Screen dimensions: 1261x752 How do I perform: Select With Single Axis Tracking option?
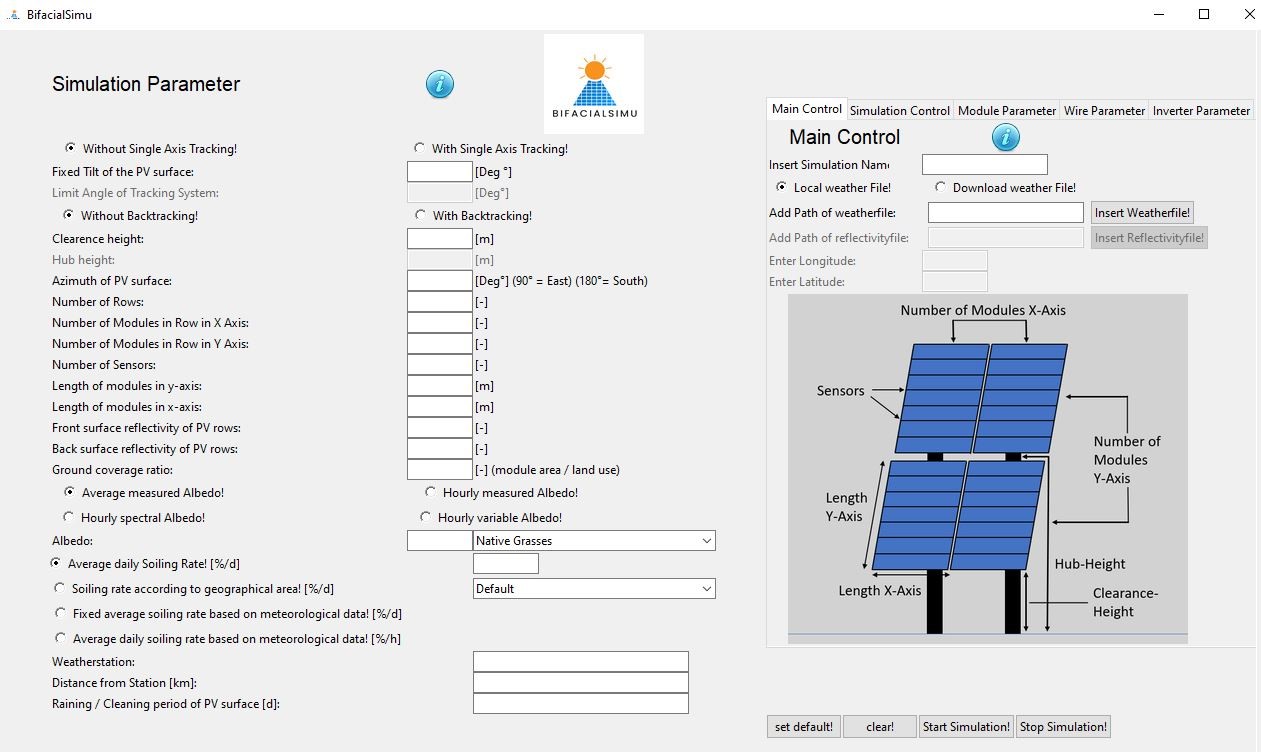click(x=420, y=148)
